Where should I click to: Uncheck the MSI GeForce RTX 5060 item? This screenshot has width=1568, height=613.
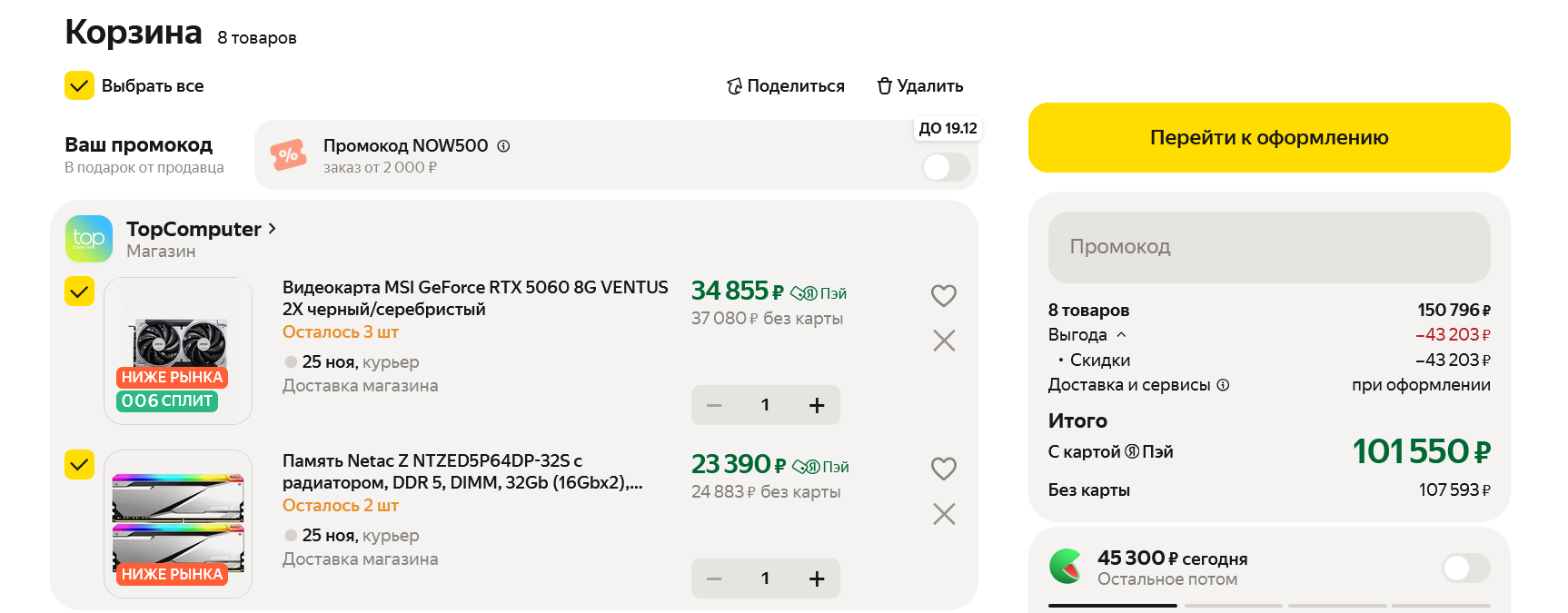(x=80, y=292)
